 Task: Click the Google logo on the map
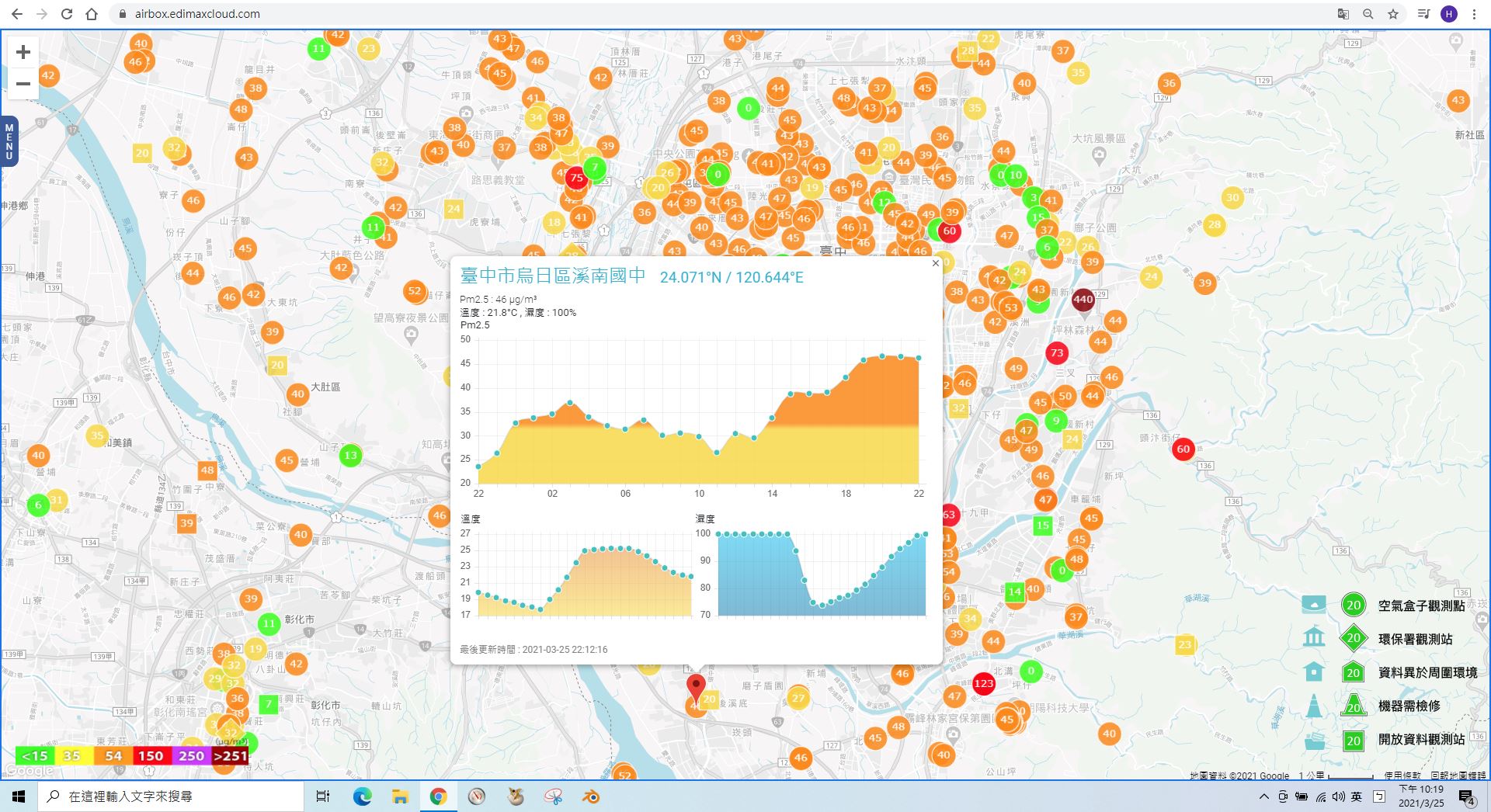click(x=30, y=770)
